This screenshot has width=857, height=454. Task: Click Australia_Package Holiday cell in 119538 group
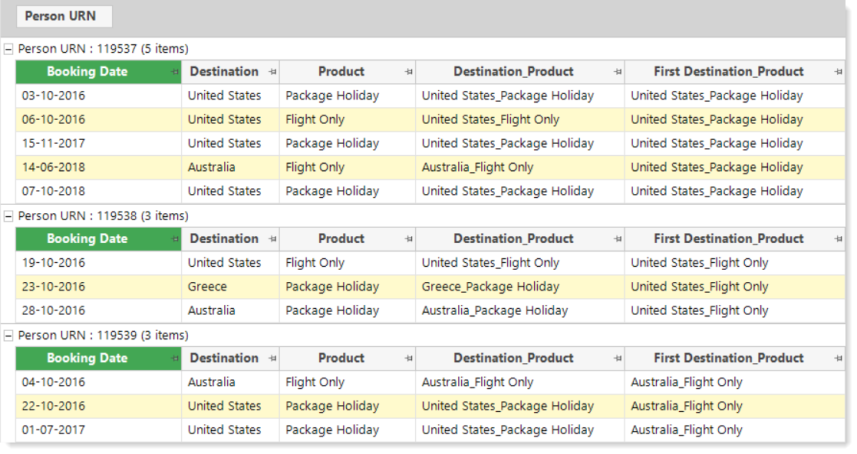click(520, 311)
